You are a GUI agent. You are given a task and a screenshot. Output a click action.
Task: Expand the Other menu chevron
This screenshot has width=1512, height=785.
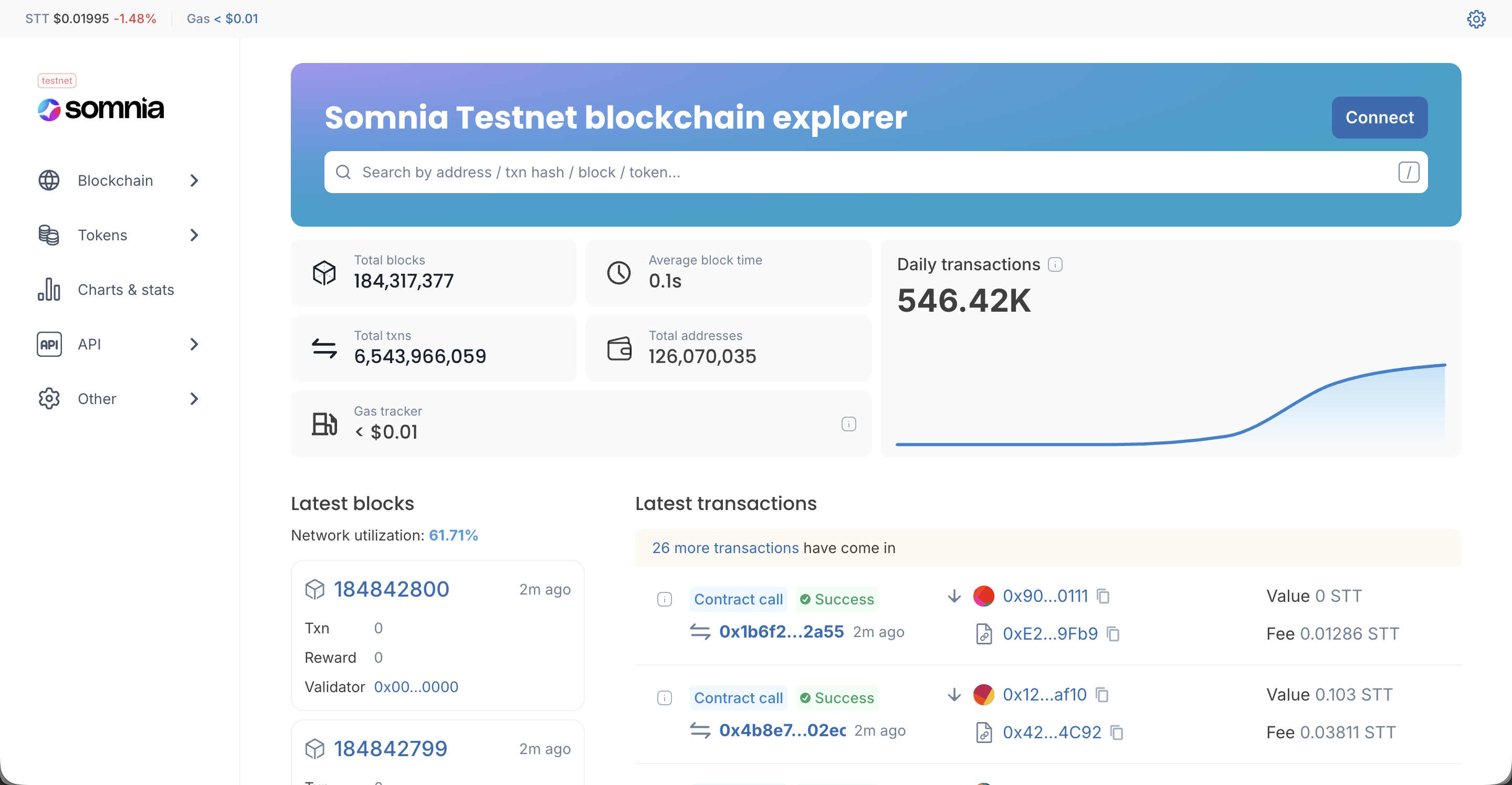pyautogui.click(x=194, y=398)
